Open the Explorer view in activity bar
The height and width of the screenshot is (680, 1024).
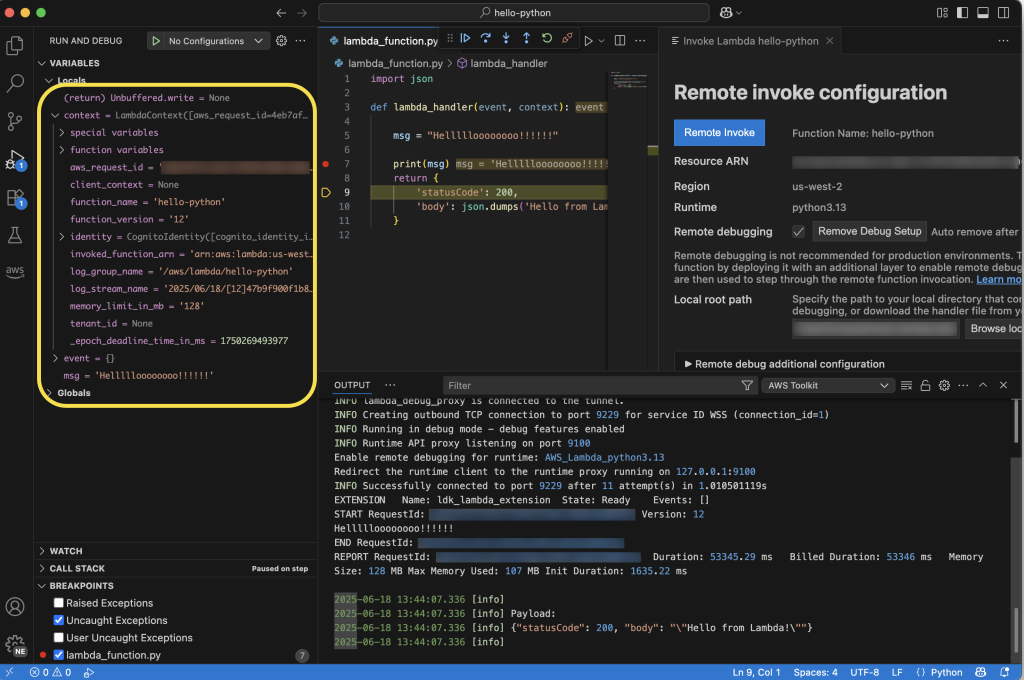click(15, 45)
